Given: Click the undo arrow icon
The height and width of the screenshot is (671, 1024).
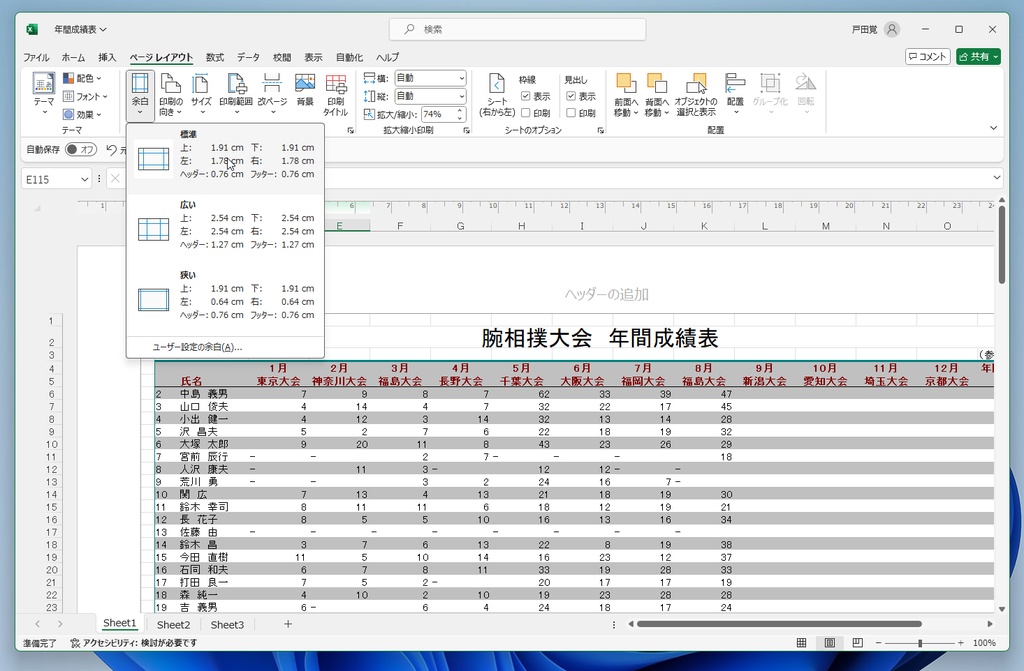Looking at the screenshot, I should (x=112, y=150).
